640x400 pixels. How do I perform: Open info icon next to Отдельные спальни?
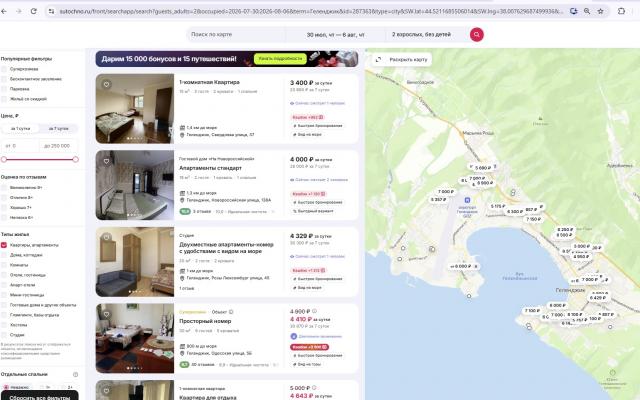click(75, 374)
